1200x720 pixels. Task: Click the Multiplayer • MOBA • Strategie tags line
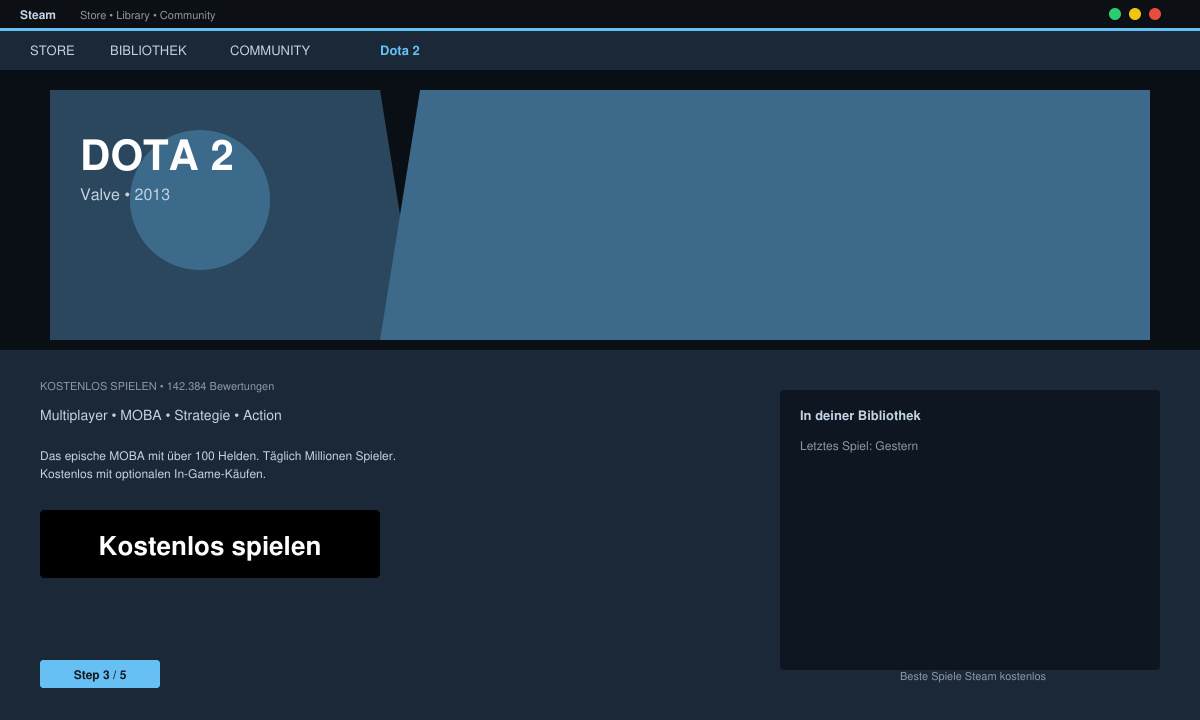coord(161,415)
